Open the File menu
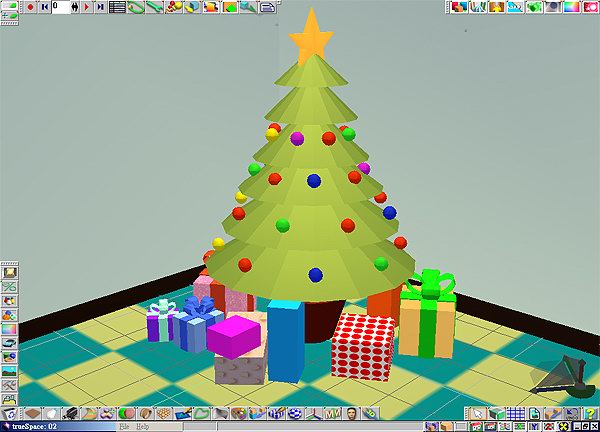The image size is (600, 432). point(124,426)
